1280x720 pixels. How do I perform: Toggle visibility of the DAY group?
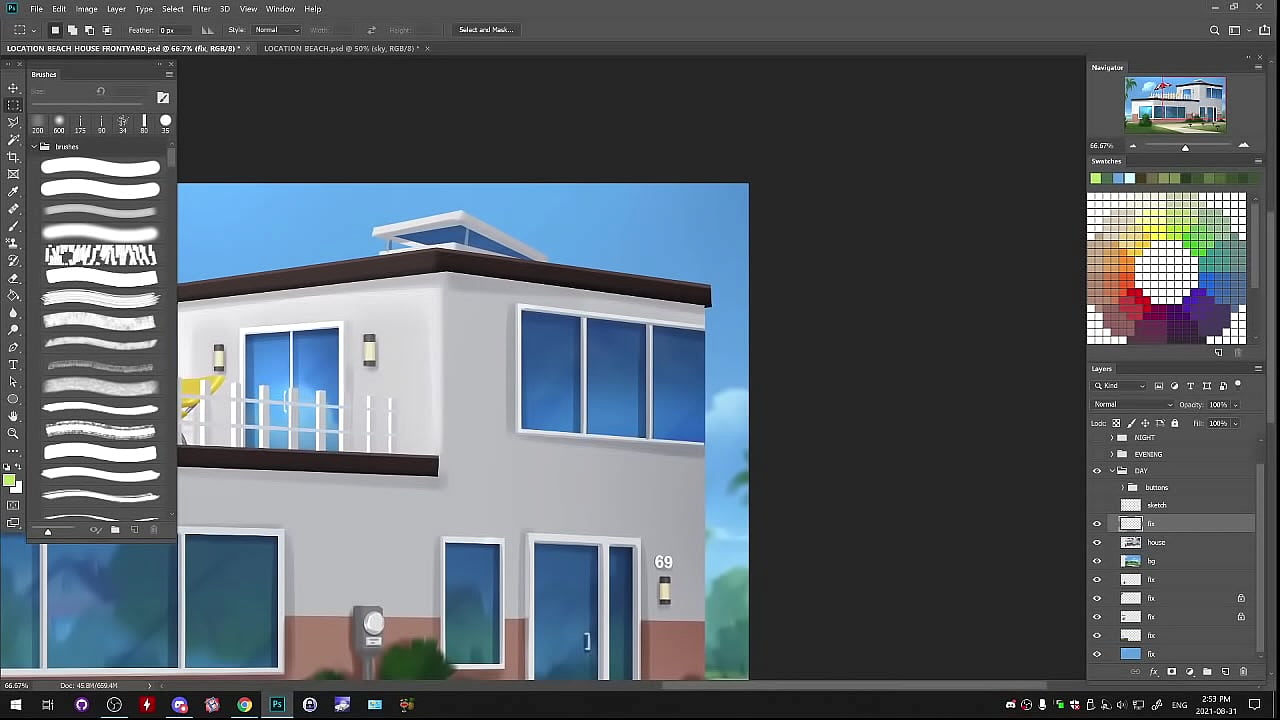pos(1097,471)
